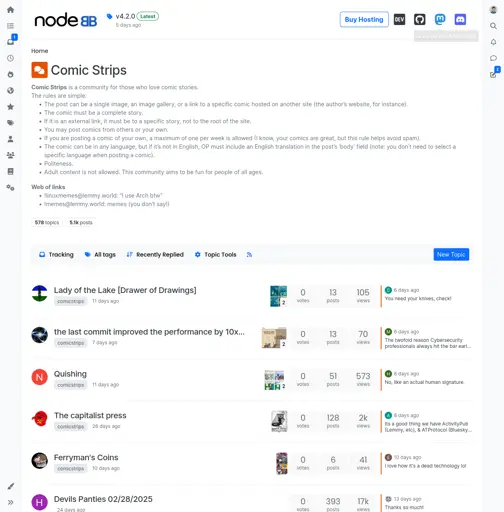Open the GitHub icon in header
Image resolution: width=504 pixels, height=512 pixels.
(x=420, y=19)
